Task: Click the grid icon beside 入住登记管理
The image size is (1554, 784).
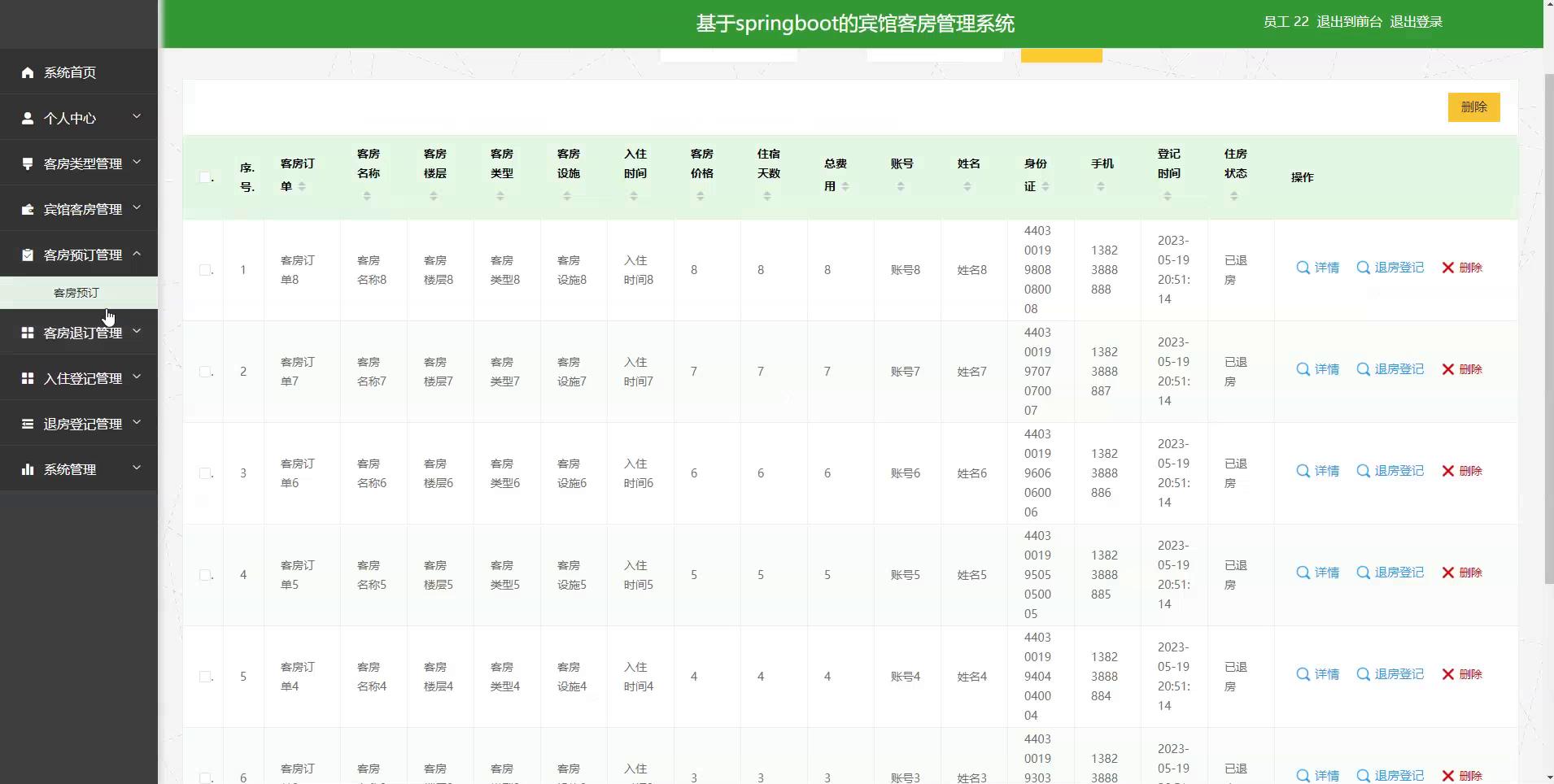Action: point(28,378)
